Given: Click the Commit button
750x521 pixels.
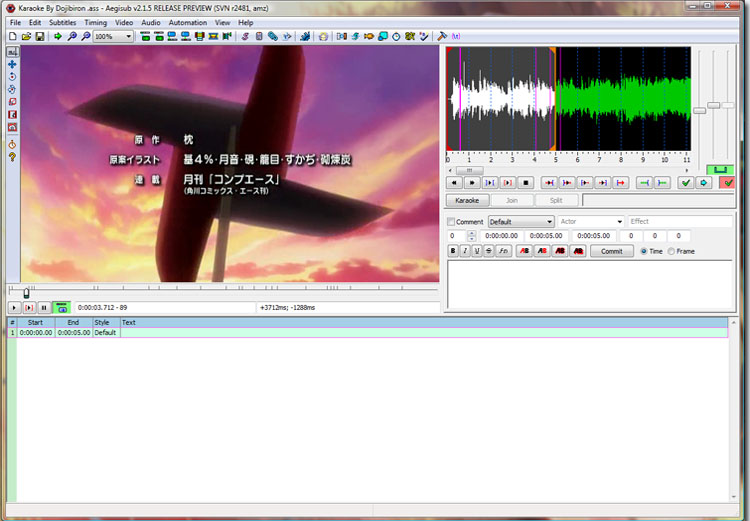Looking at the screenshot, I should pos(612,251).
